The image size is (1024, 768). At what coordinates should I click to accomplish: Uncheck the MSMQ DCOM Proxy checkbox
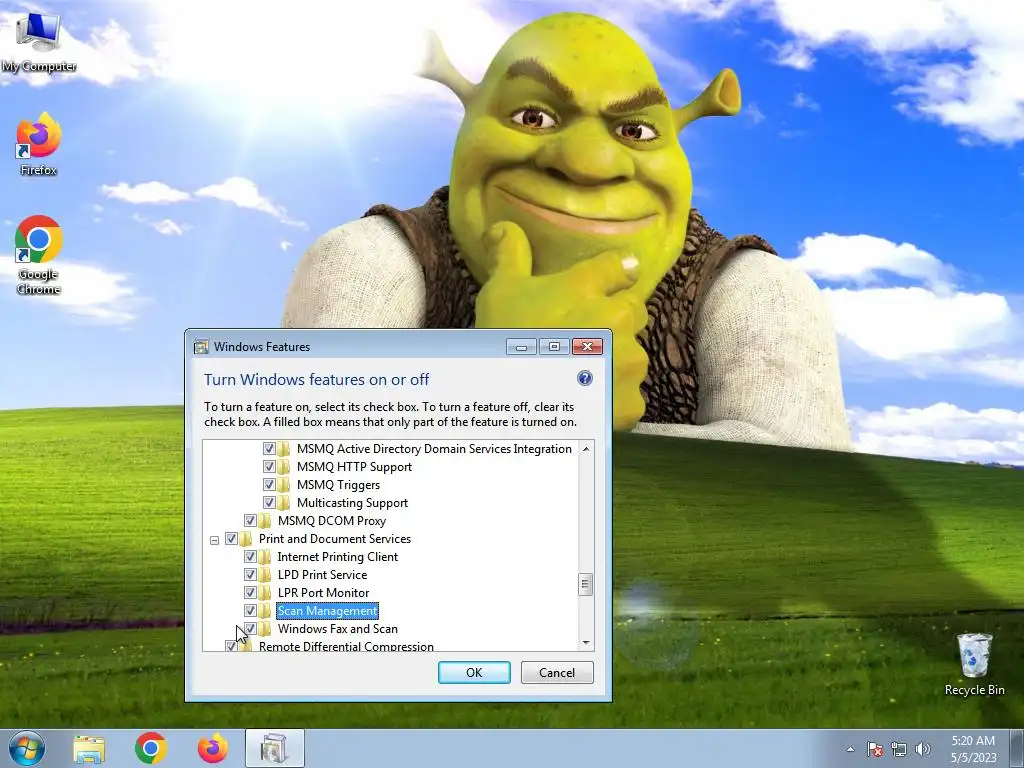[x=250, y=520]
